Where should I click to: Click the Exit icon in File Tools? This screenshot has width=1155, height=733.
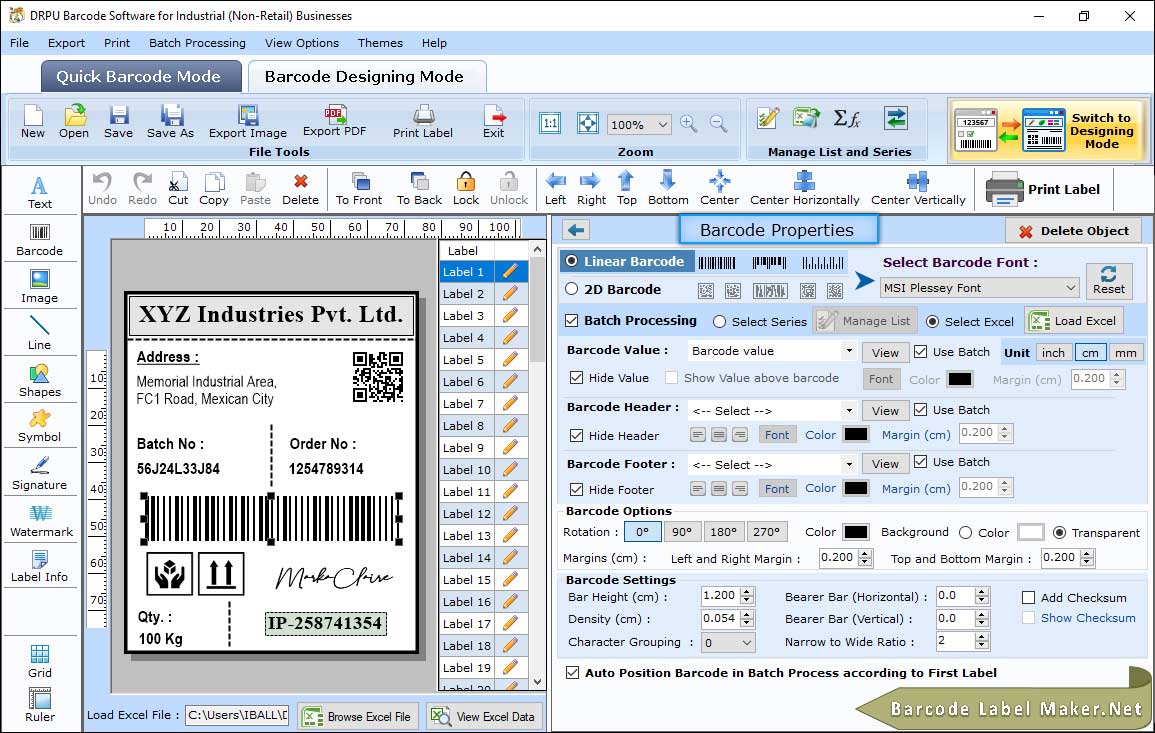(494, 122)
